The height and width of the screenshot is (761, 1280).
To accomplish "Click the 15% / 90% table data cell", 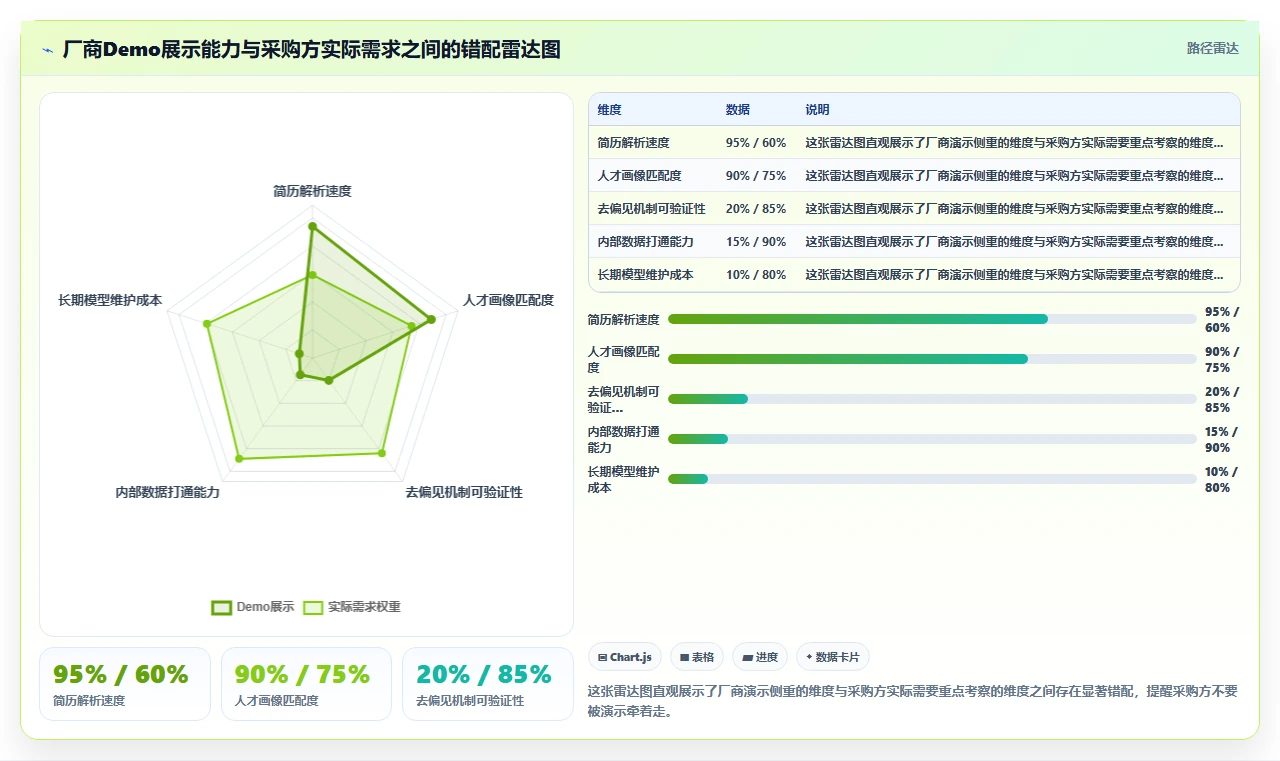I will 756,241.
